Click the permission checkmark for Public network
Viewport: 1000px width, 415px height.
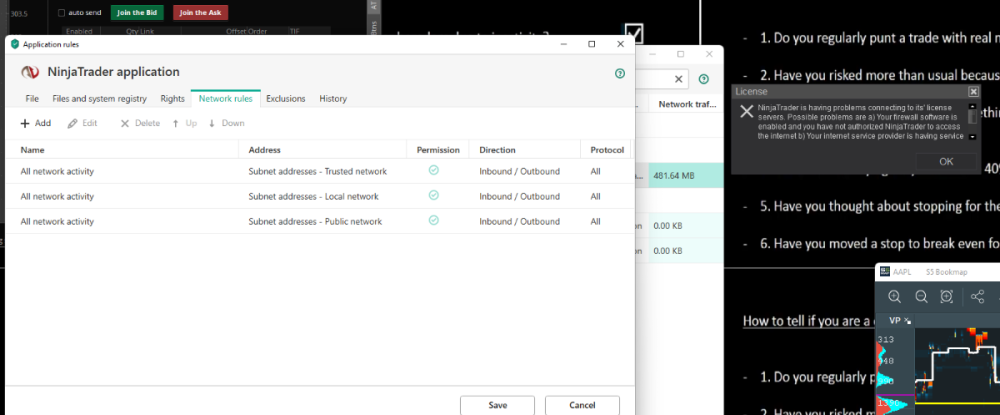click(433, 221)
